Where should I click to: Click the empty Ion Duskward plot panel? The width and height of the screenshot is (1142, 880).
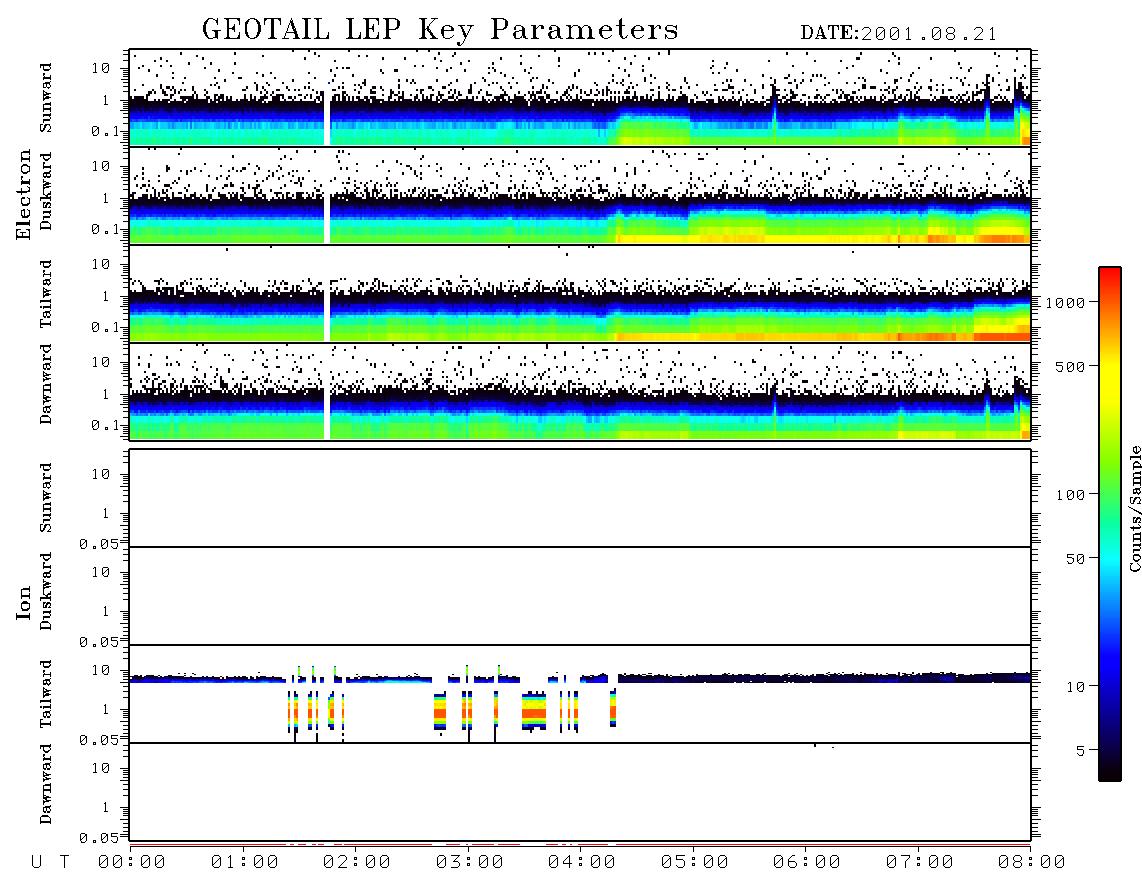click(580, 596)
